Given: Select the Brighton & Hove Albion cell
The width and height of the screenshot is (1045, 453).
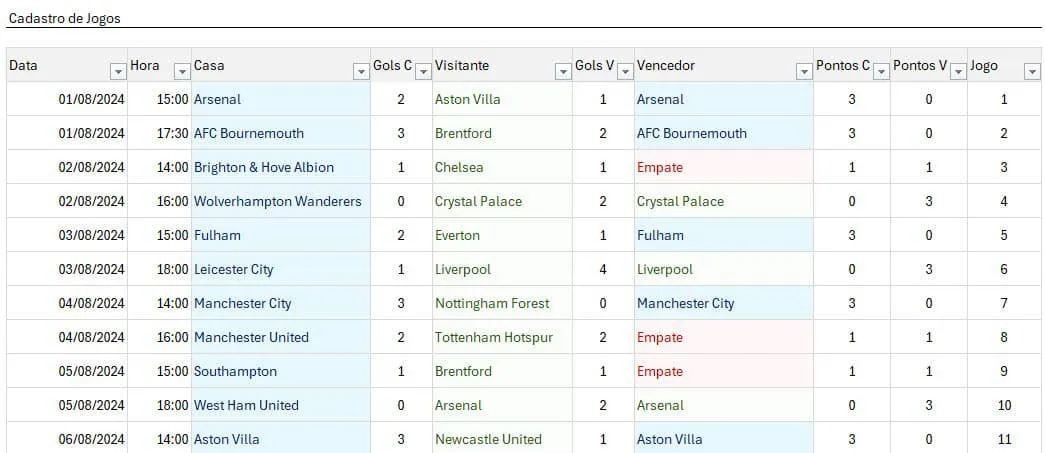Looking at the screenshot, I should click(x=281, y=167).
